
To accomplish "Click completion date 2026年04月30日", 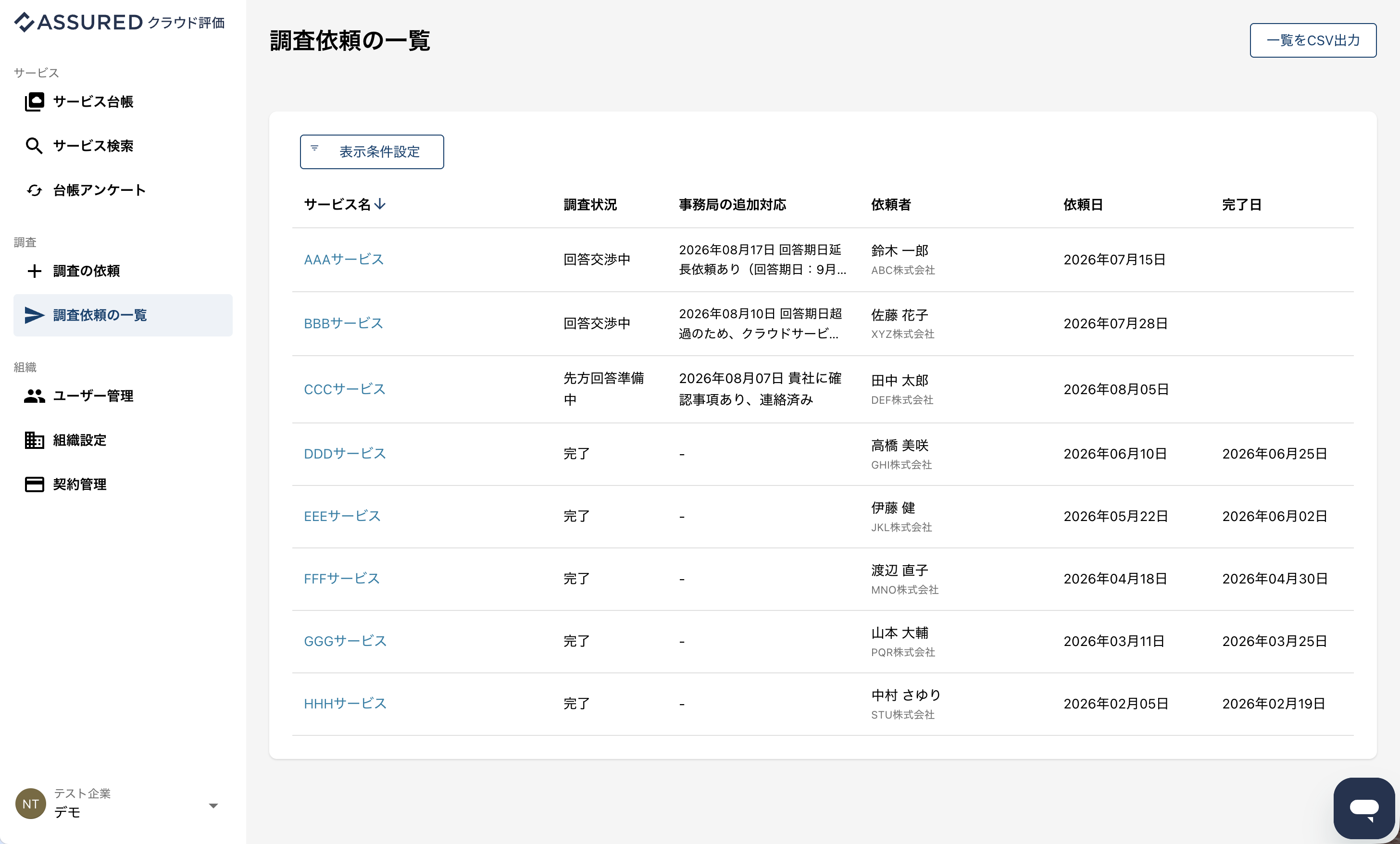I will pyautogui.click(x=1275, y=579).
